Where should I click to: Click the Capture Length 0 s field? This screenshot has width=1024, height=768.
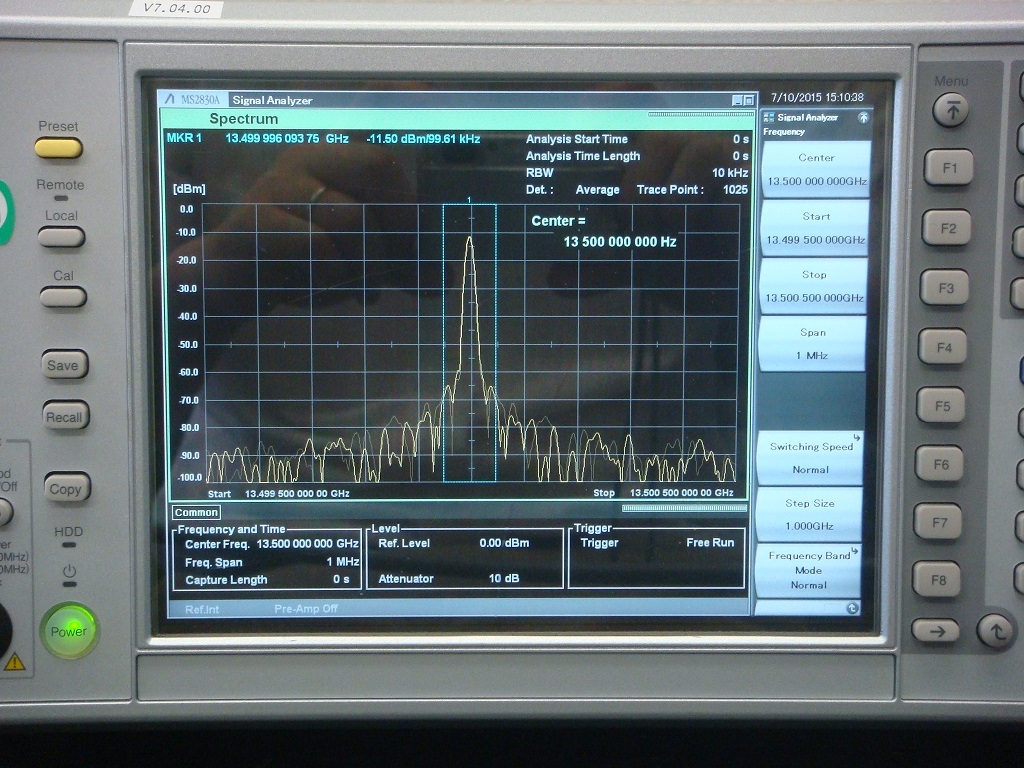[x=267, y=579]
